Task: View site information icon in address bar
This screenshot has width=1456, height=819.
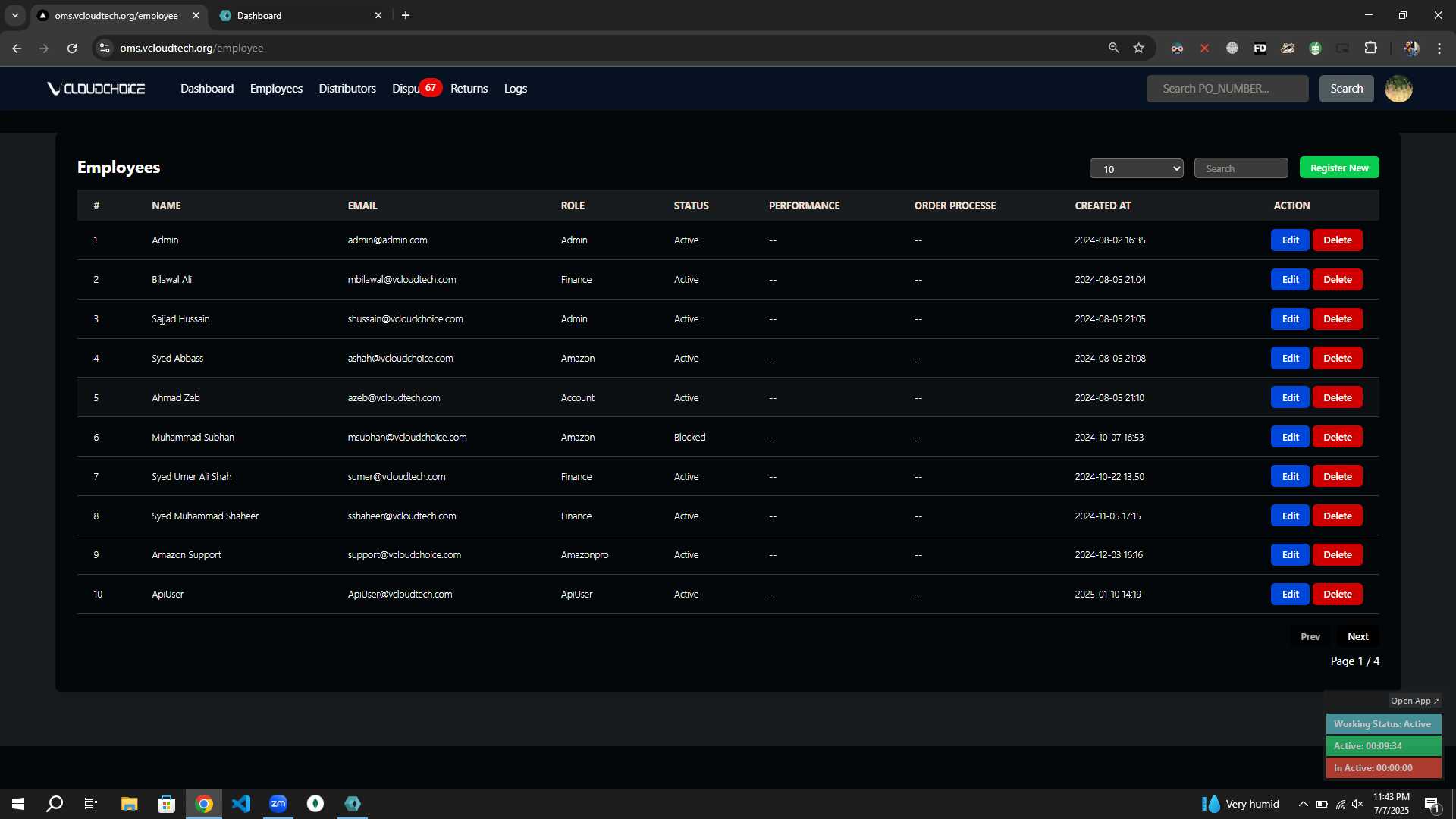Action: click(105, 48)
